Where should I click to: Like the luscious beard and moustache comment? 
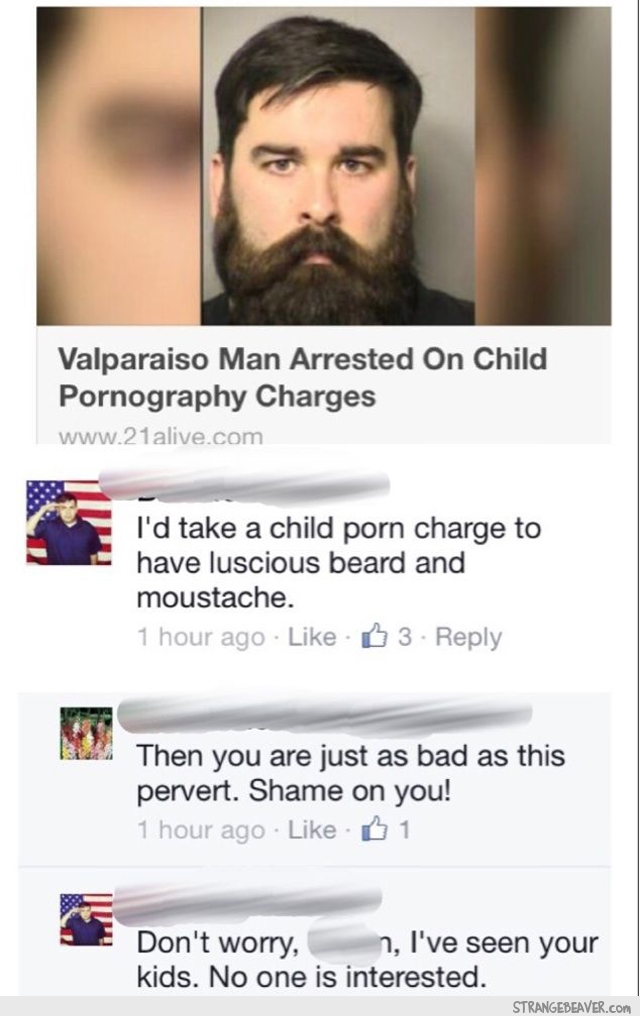coord(312,637)
